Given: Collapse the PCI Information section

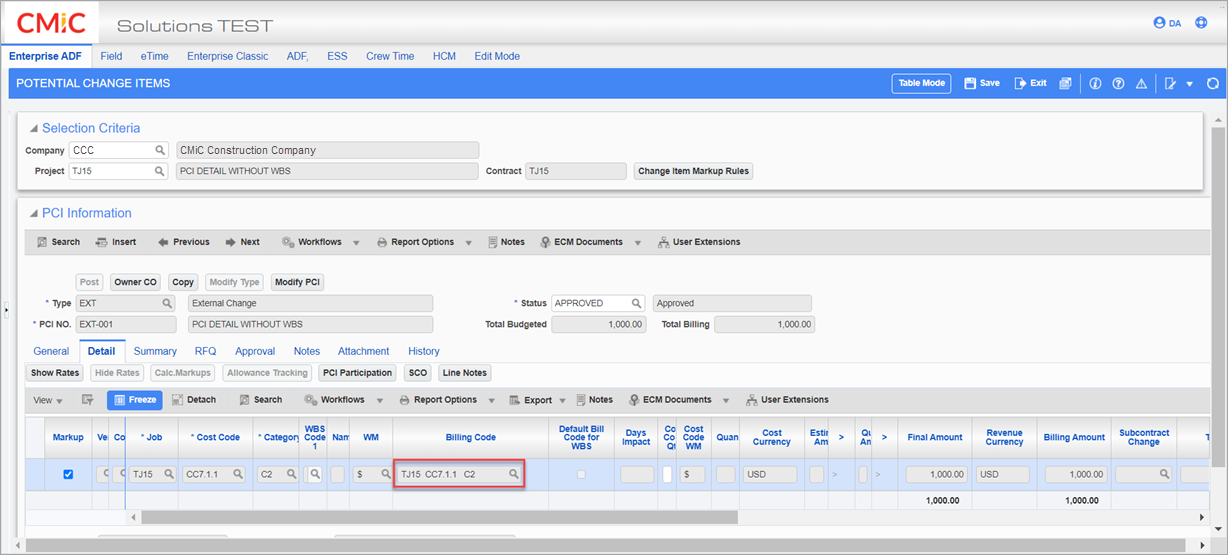Looking at the screenshot, I should tap(34, 214).
